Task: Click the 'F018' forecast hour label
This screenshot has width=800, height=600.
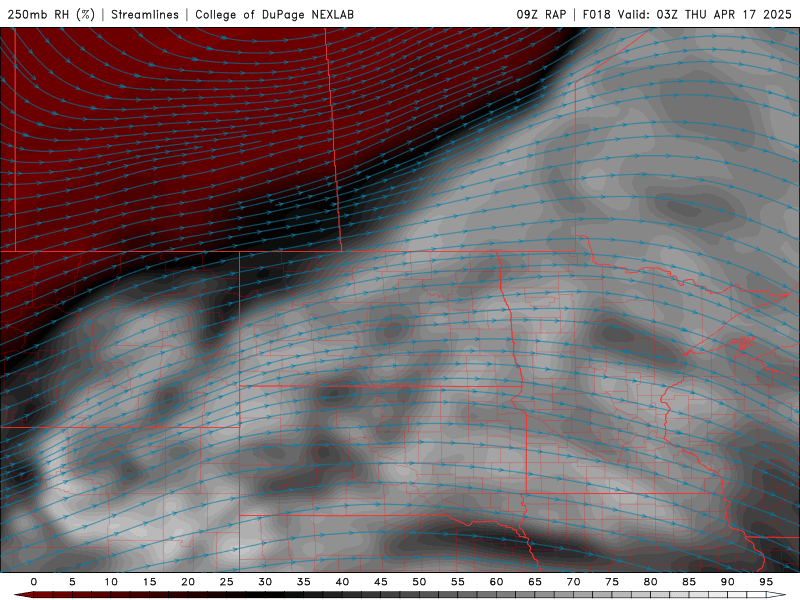Action: coord(596,14)
